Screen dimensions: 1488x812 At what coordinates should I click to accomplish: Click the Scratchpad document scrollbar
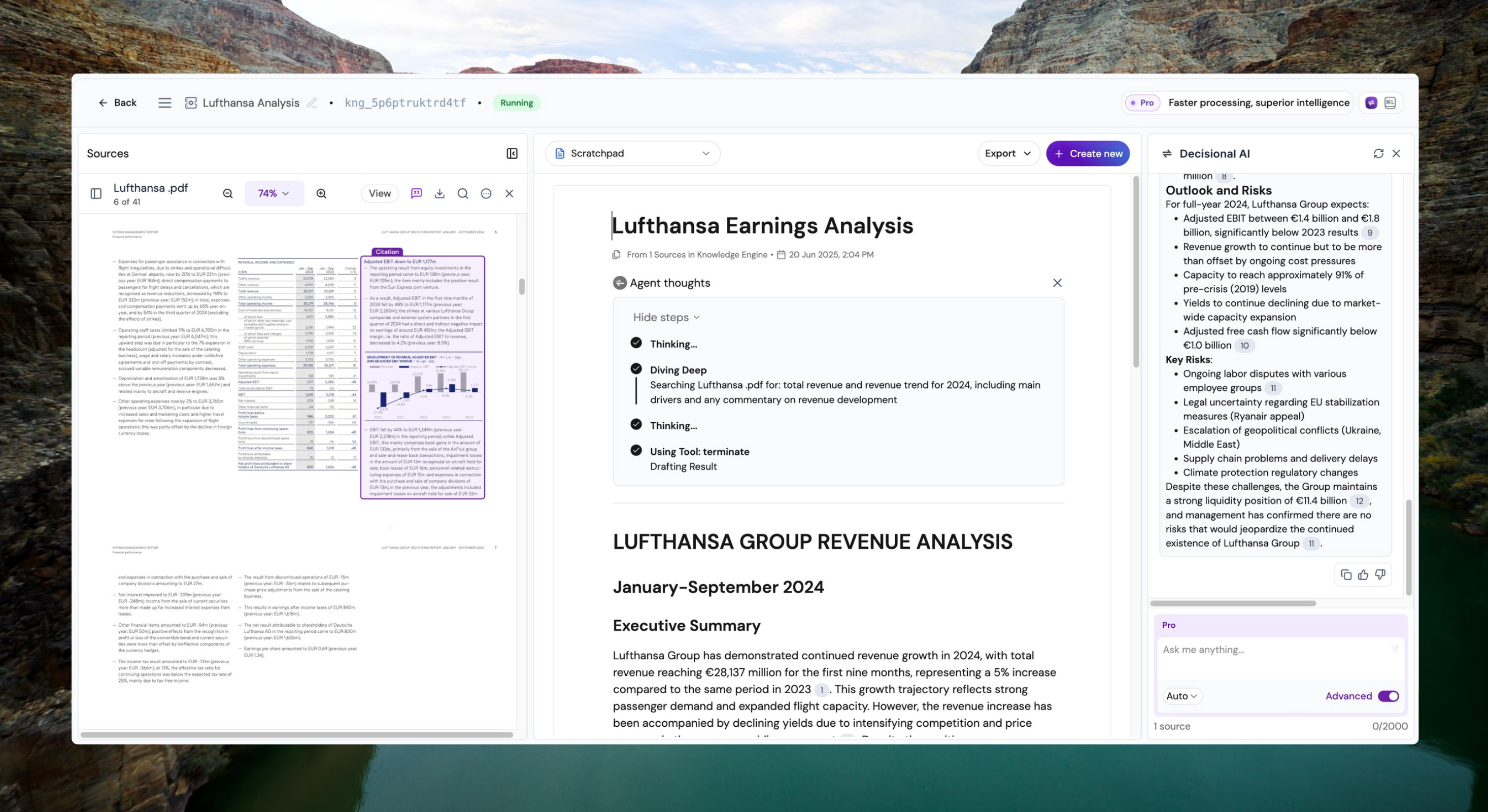[x=1136, y=272]
